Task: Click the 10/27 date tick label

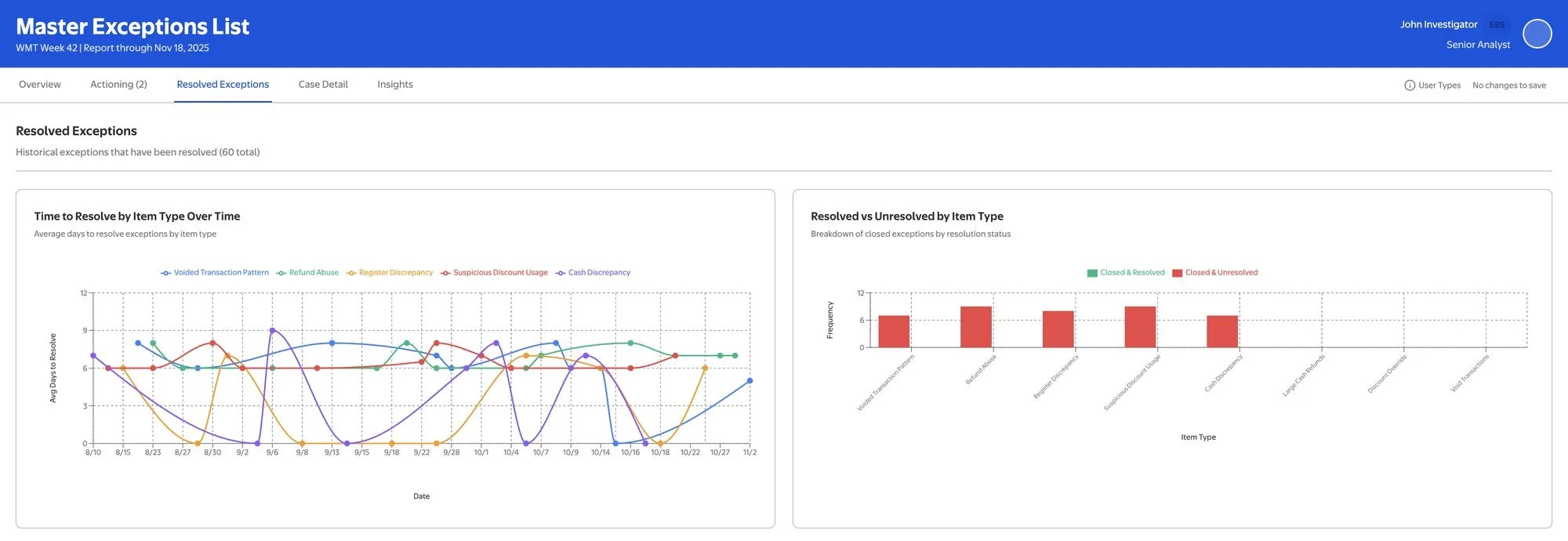Action: tap(720, 452)
